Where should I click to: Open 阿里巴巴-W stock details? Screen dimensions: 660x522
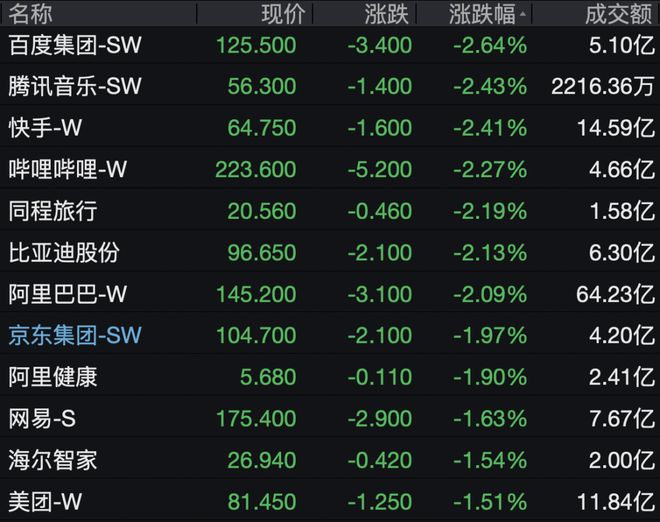coord(67,294)
